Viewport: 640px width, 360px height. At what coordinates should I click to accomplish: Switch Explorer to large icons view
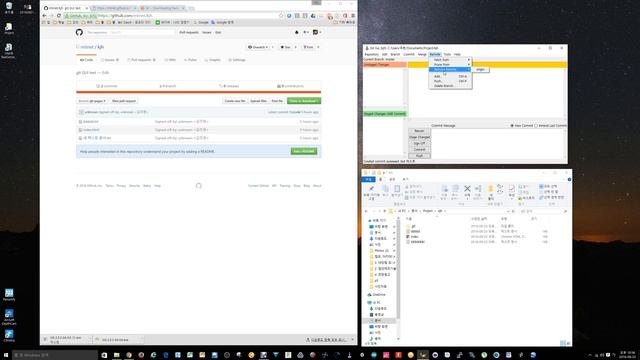[x=568, y=343]
